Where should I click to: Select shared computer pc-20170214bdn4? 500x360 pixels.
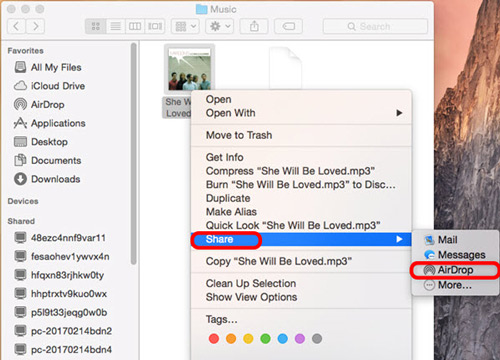[x=63, y=350]
